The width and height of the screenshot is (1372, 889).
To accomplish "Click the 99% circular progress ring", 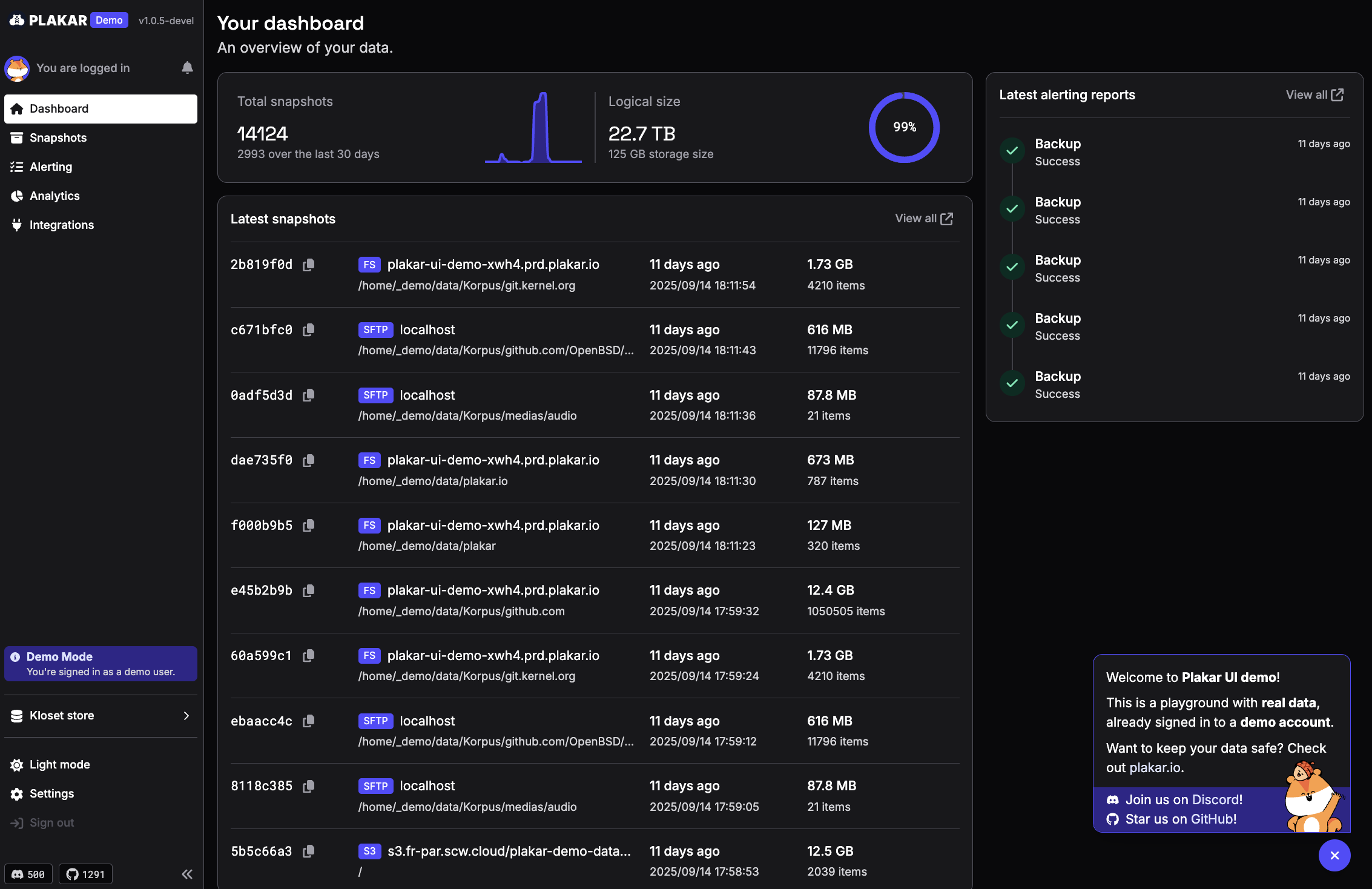I will (x=904, y=127).
